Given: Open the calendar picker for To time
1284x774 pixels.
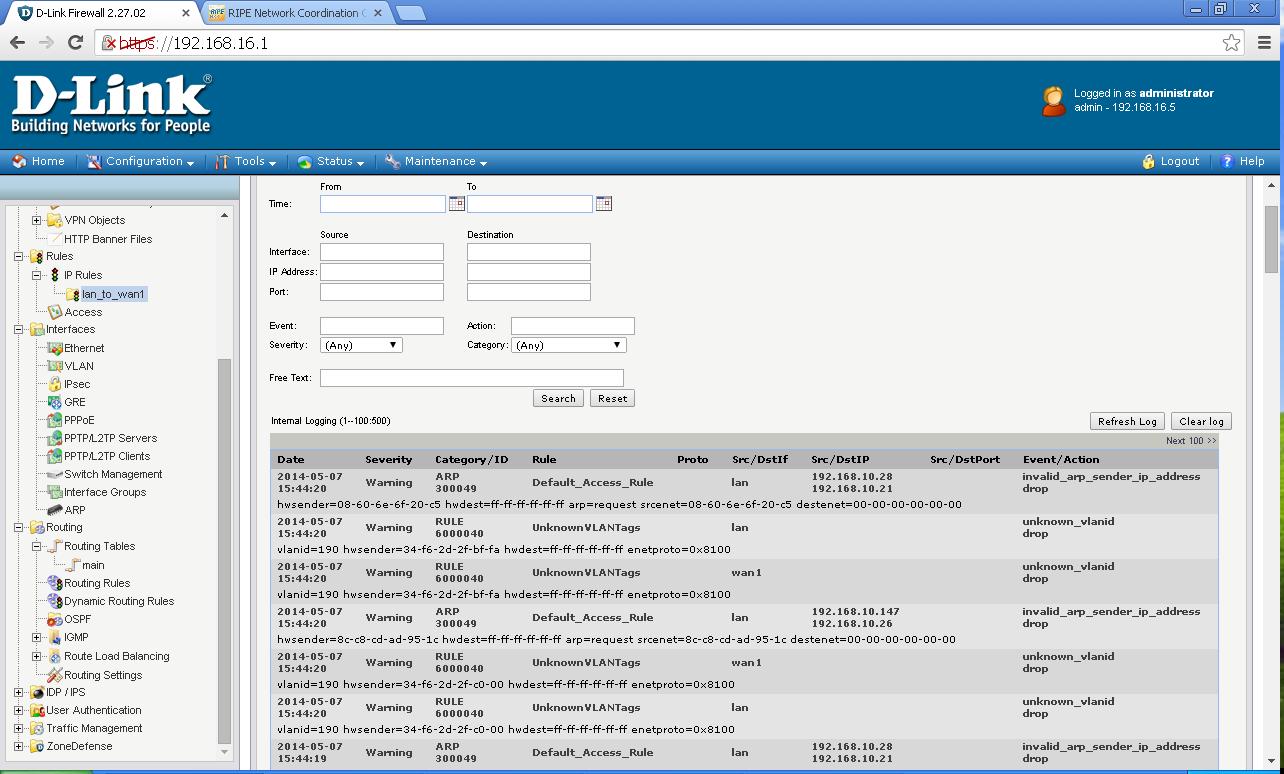Looking at the screenshot, I should click(x=603, y=204).
